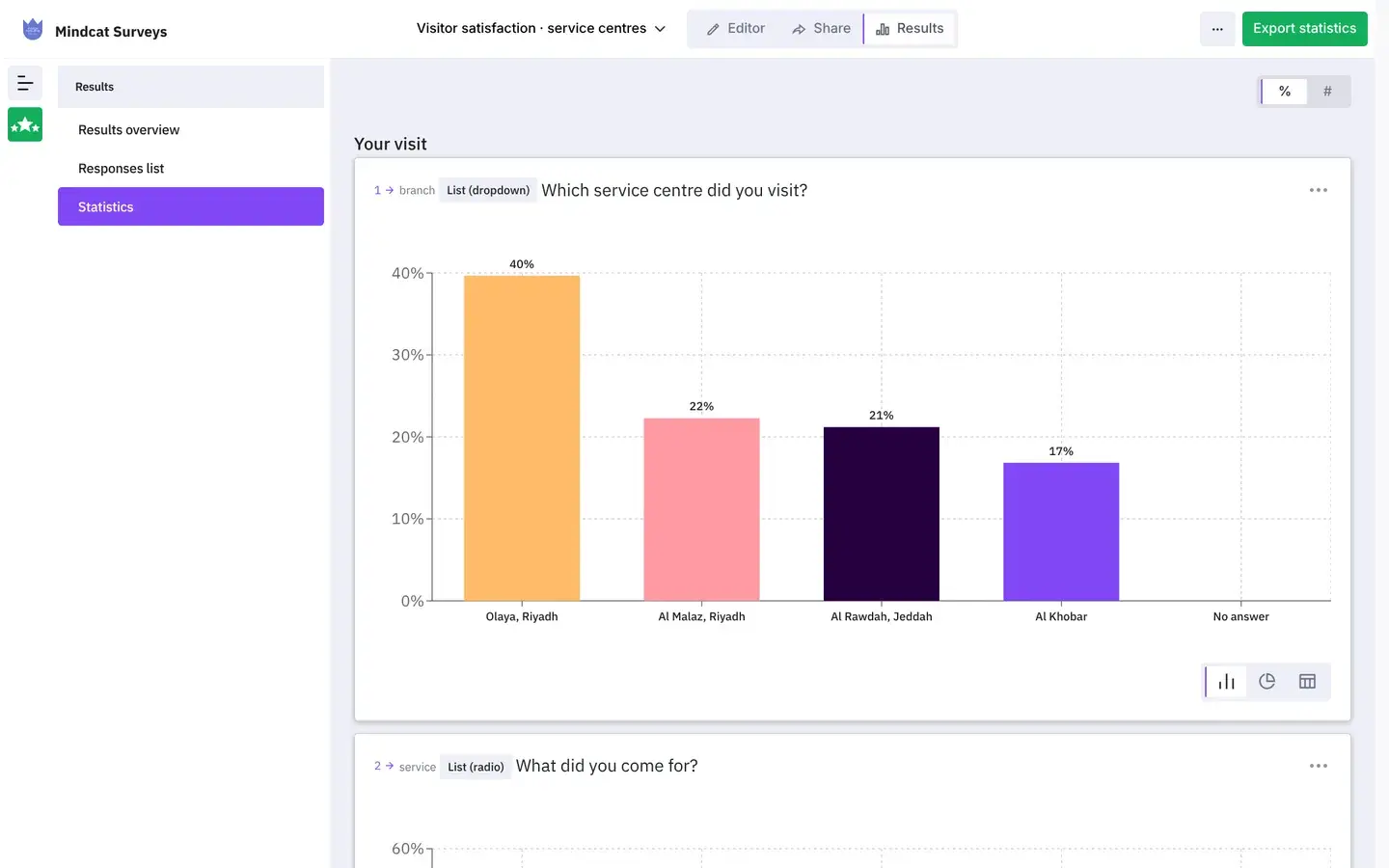This screenshot has width=1389, height=868.
Task: Click the Mindcat Surveys brand name
Action: tap(111, 32)
